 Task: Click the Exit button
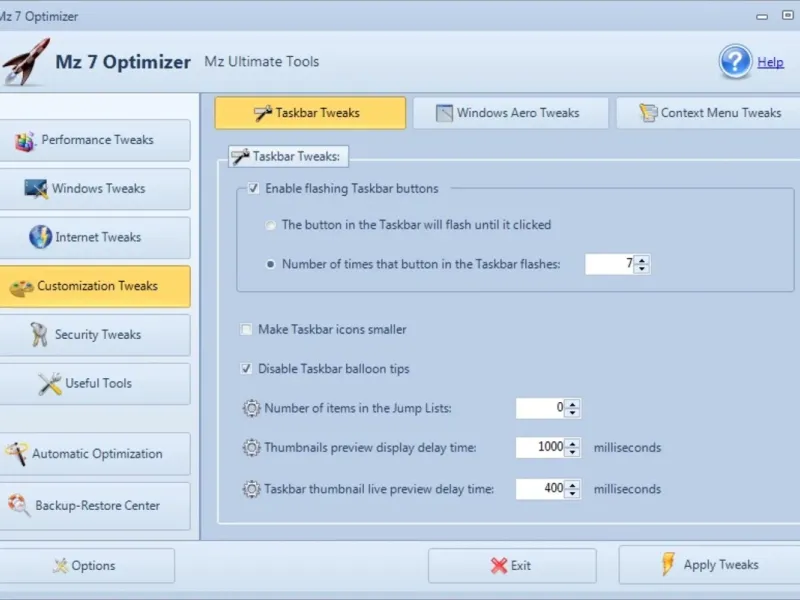point(512,565)
